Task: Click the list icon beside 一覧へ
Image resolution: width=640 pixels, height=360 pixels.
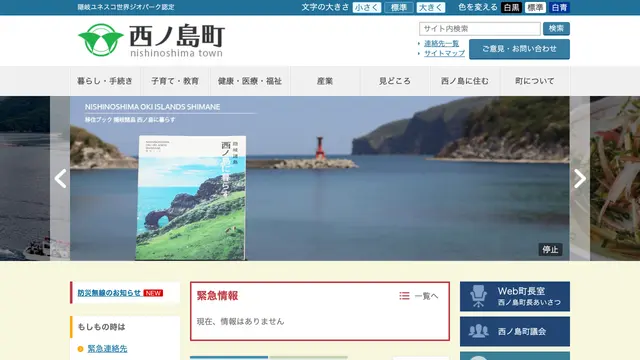Action: click(404, 296)
